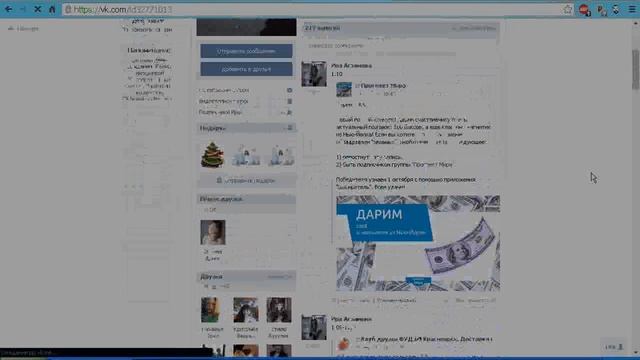Open the Christmas tree gift

(x=213, y=155)
